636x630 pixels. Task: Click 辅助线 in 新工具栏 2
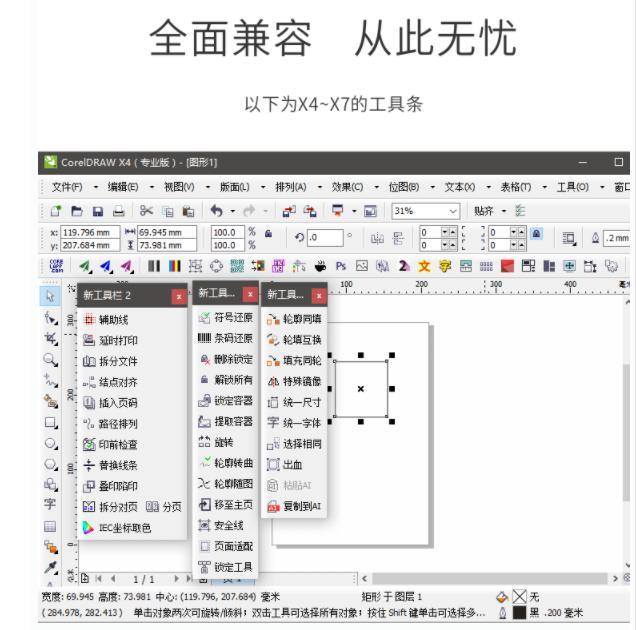(105, 320)
